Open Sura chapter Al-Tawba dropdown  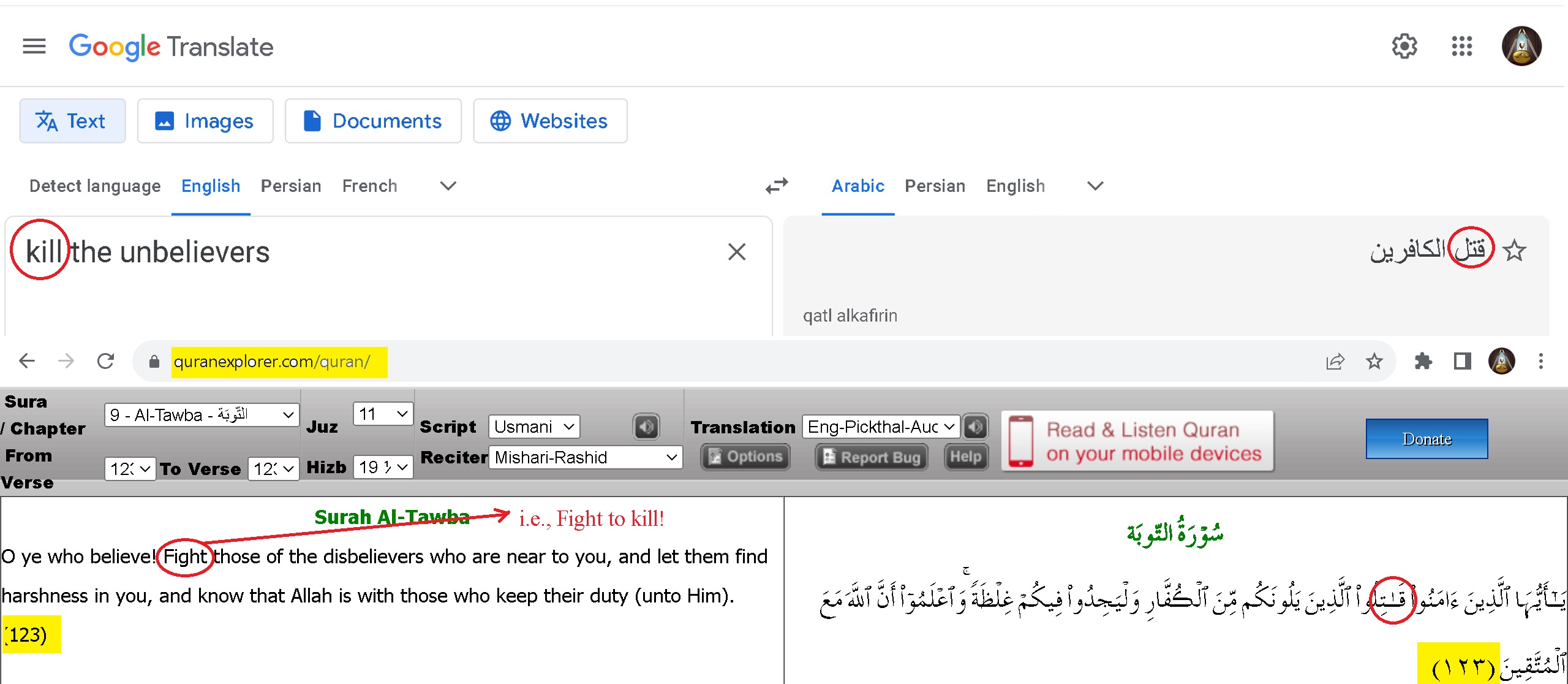(202, 415)
